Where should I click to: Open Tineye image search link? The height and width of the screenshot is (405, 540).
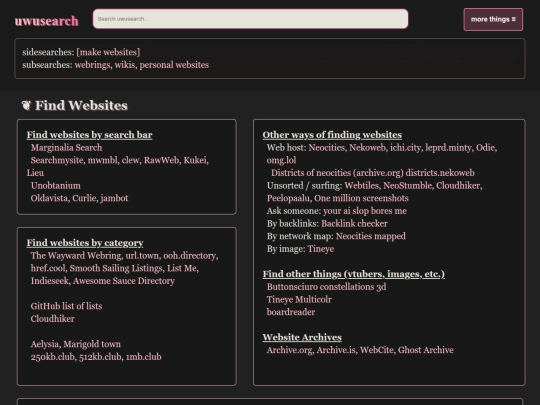(321, 249)
